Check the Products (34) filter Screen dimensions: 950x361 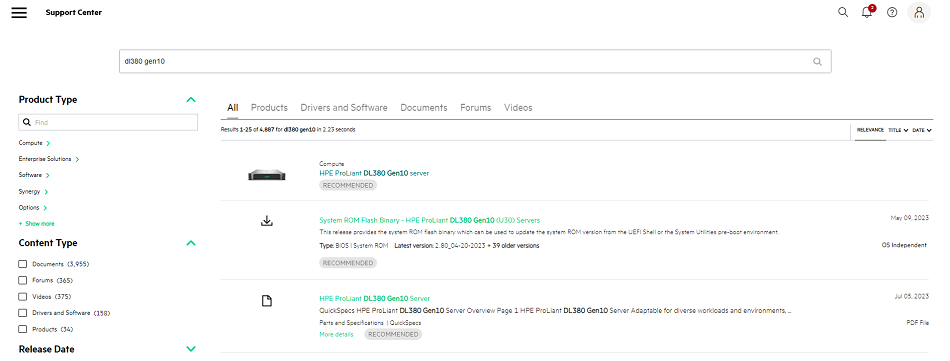coord(23,330)
